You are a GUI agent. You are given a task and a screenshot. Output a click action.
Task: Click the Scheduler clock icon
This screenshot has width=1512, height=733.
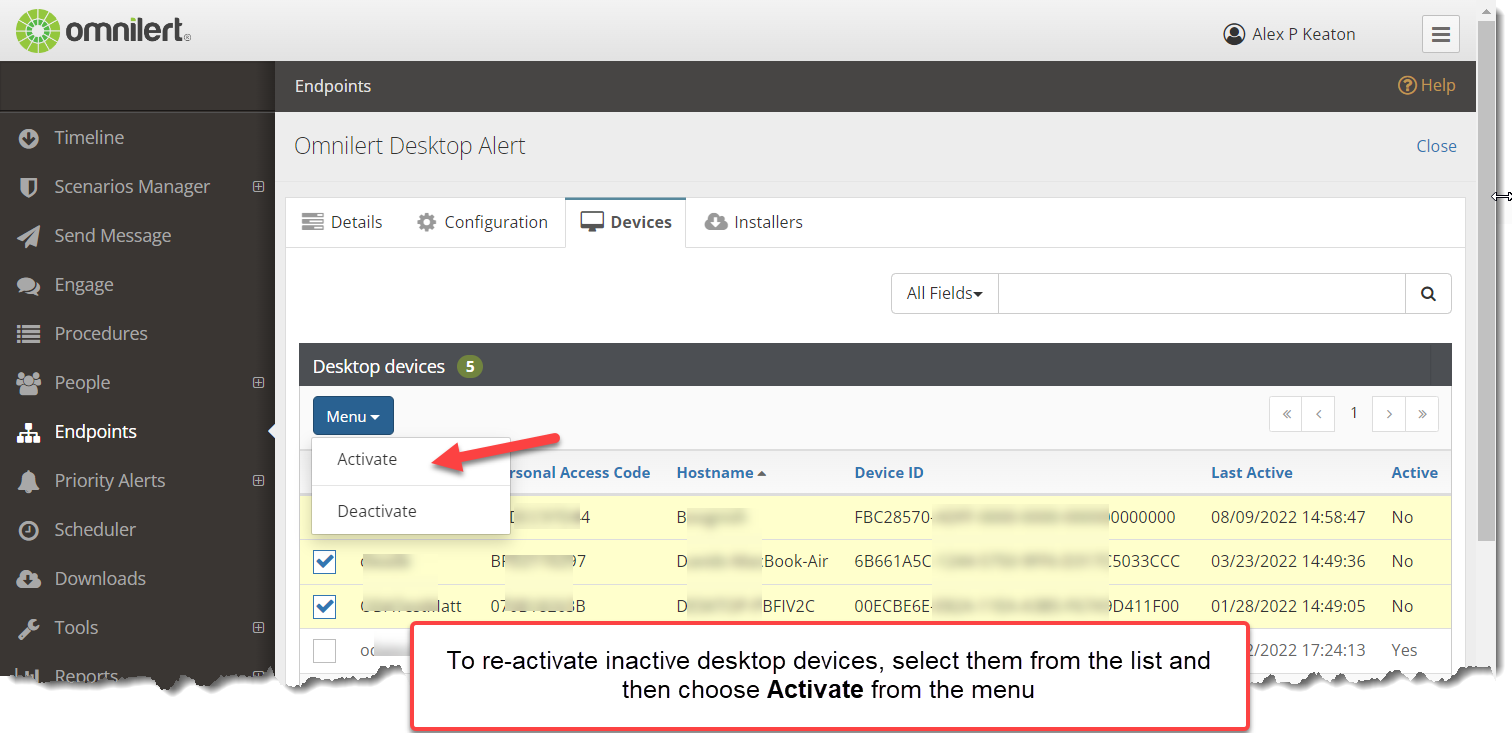click(x=29, y=530)
